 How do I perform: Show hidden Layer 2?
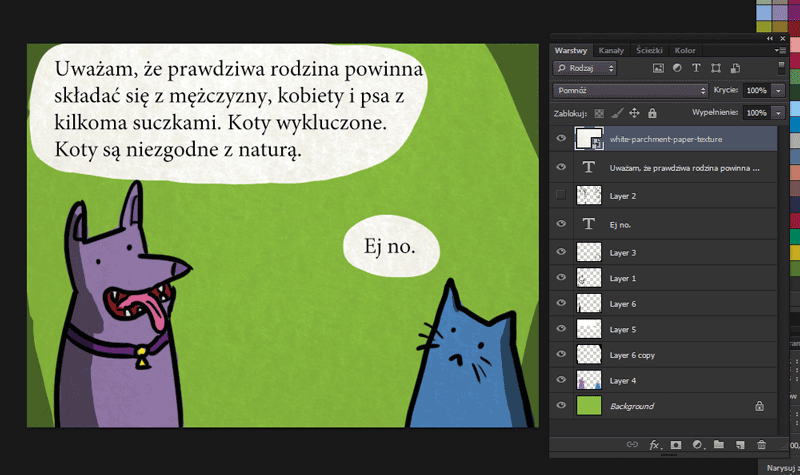click(x=561, y=194)
